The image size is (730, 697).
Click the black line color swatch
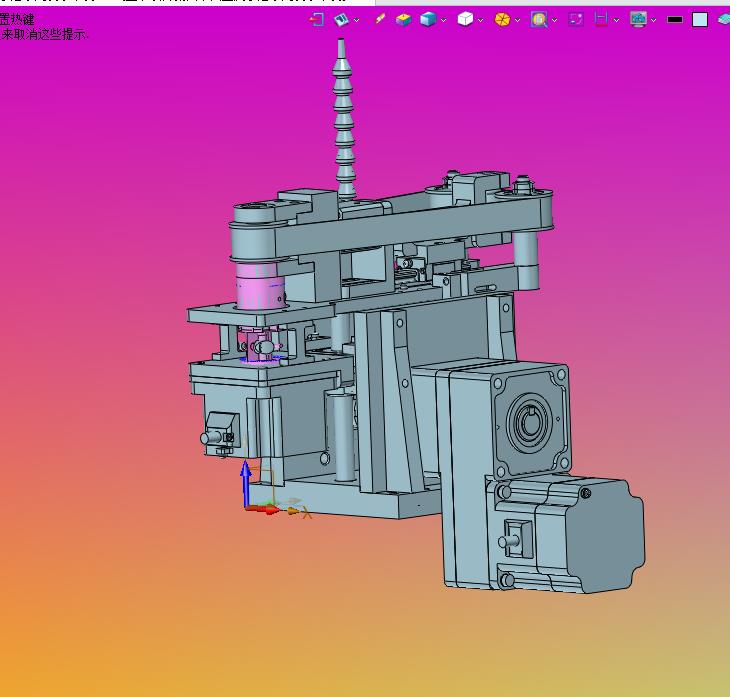coord(675,20)
